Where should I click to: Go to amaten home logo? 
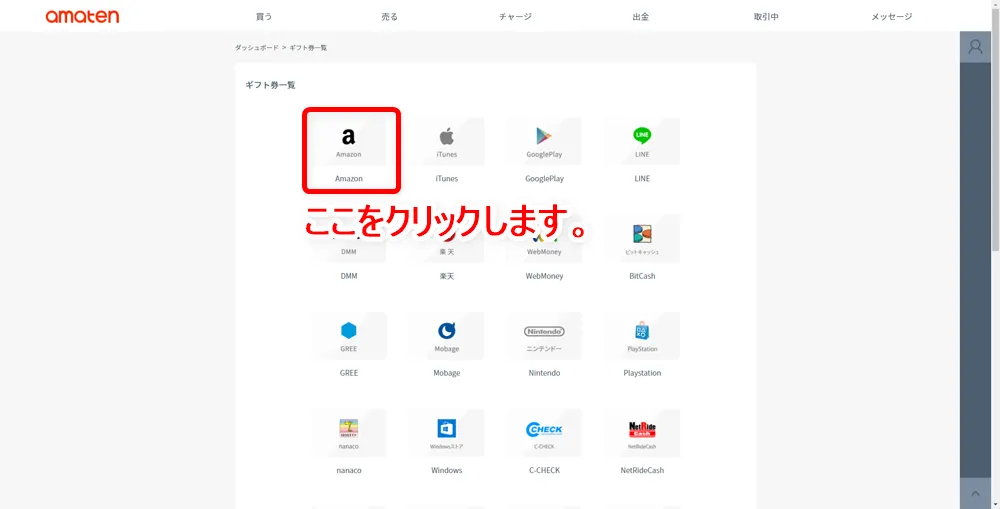point(82,17)
